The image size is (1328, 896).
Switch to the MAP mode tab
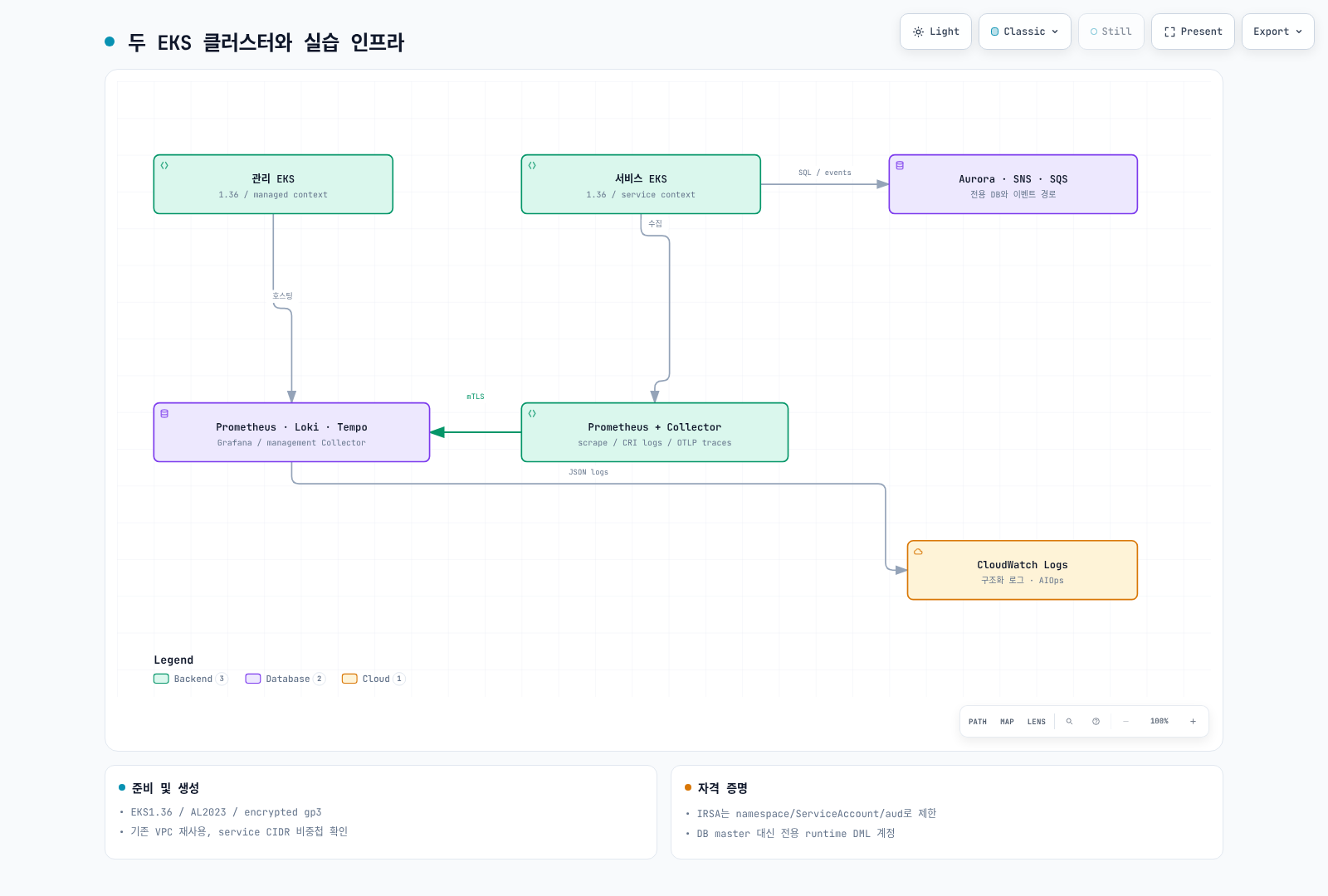pos(1007,722)
